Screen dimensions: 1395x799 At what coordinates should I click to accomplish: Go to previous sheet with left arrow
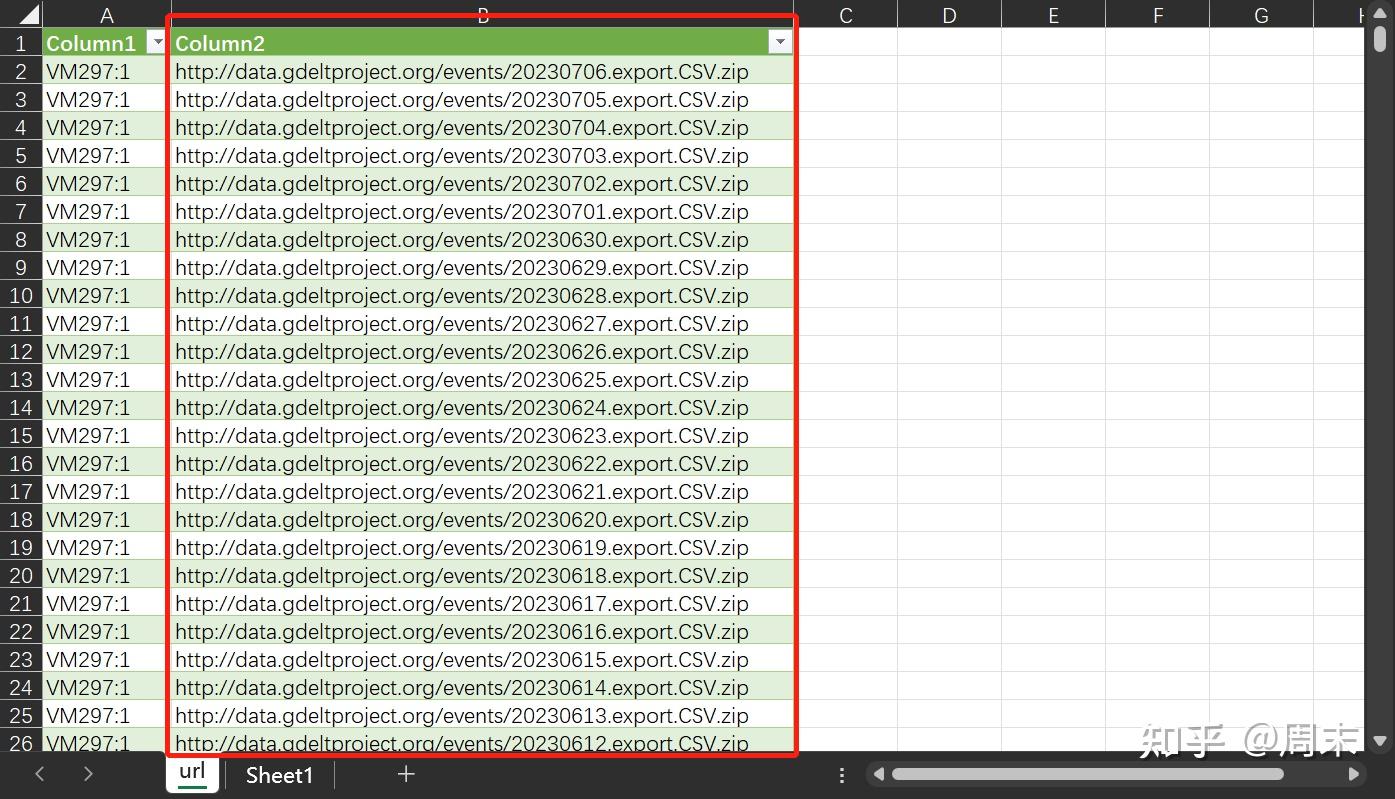point(40,774)
